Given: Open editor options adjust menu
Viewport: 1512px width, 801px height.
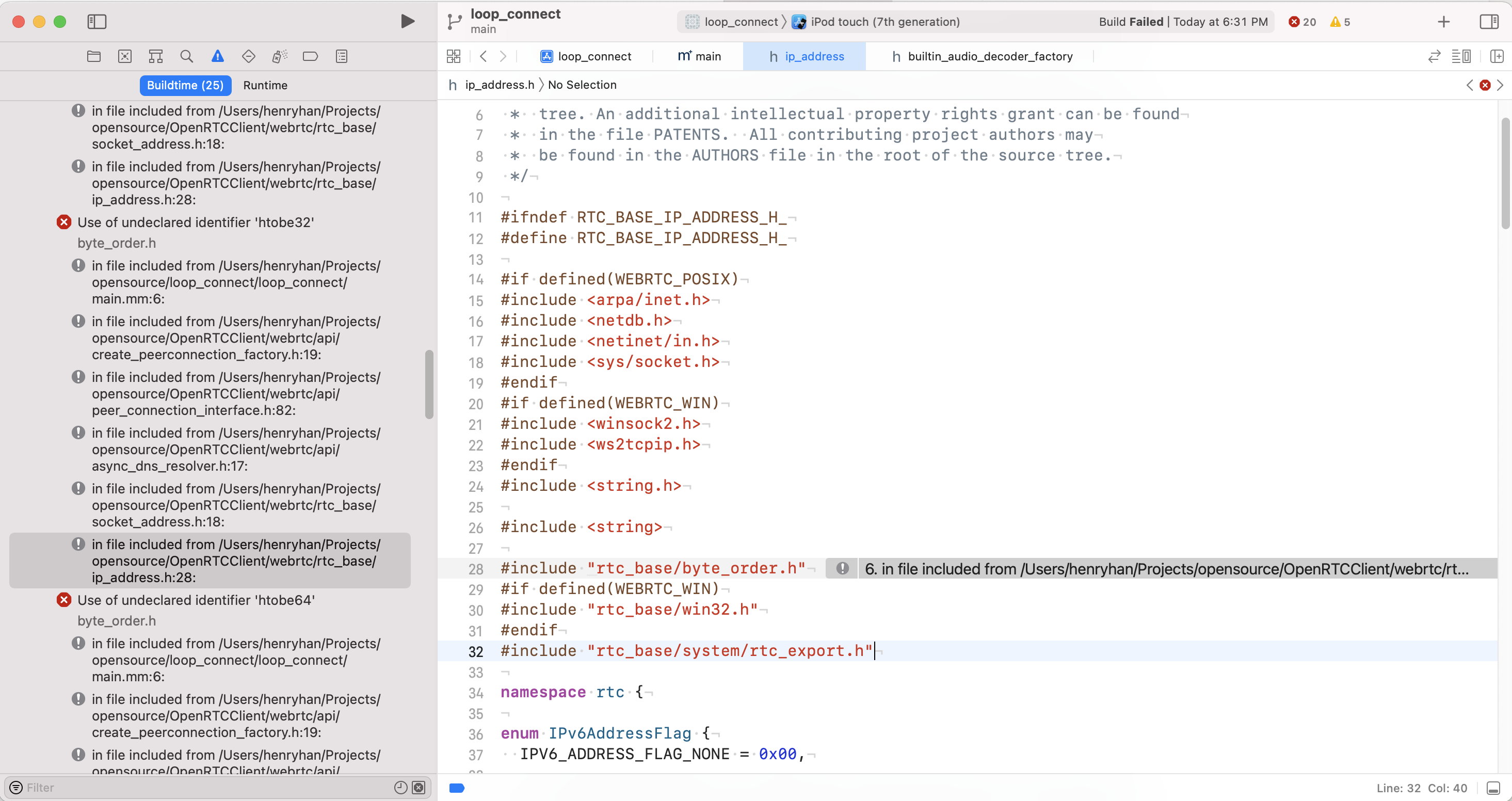Looking at the screenshot, I should click(x=1460, y=56).
